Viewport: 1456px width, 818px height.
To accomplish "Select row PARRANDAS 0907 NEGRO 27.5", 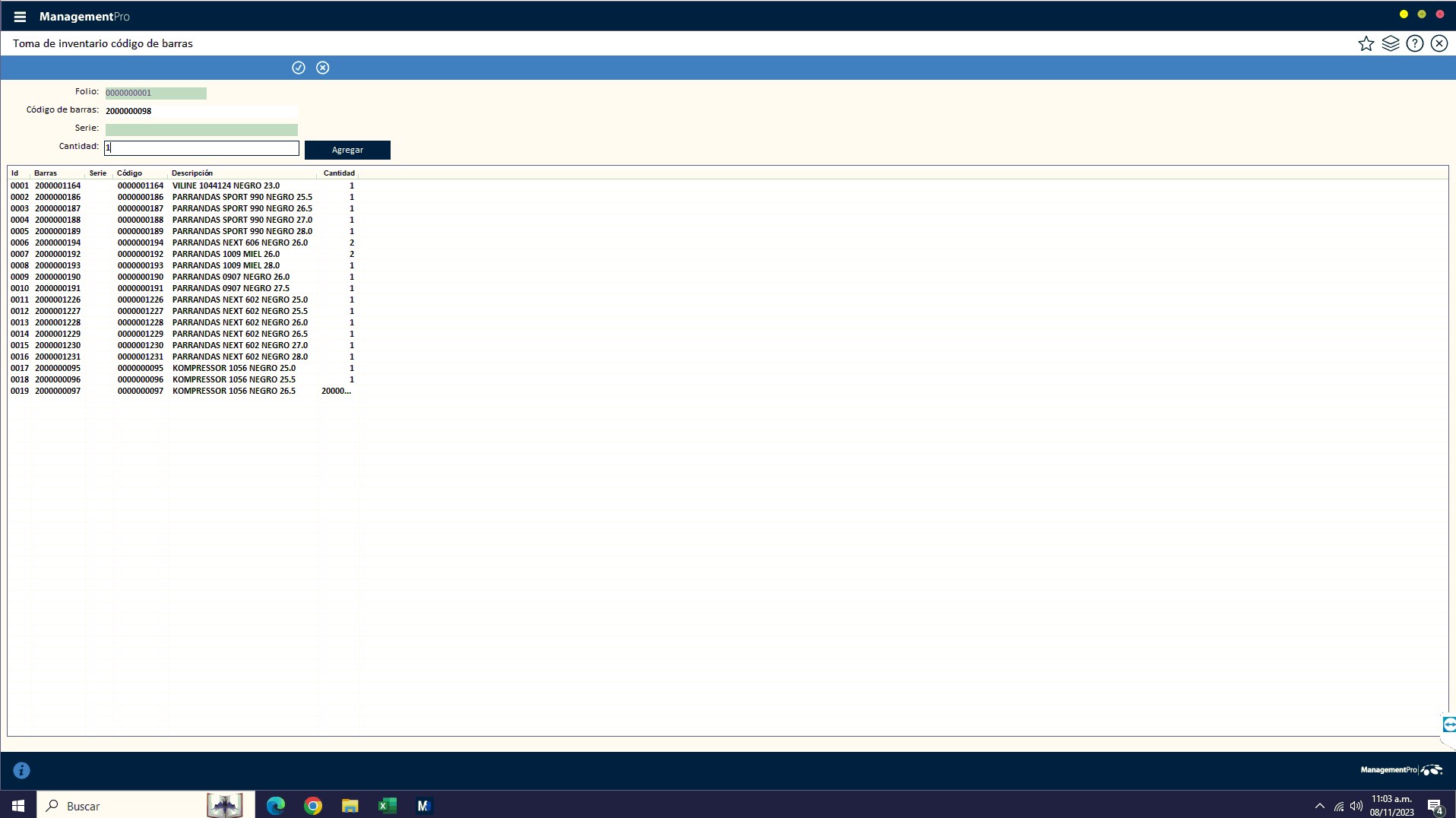I will pos(182,288).
